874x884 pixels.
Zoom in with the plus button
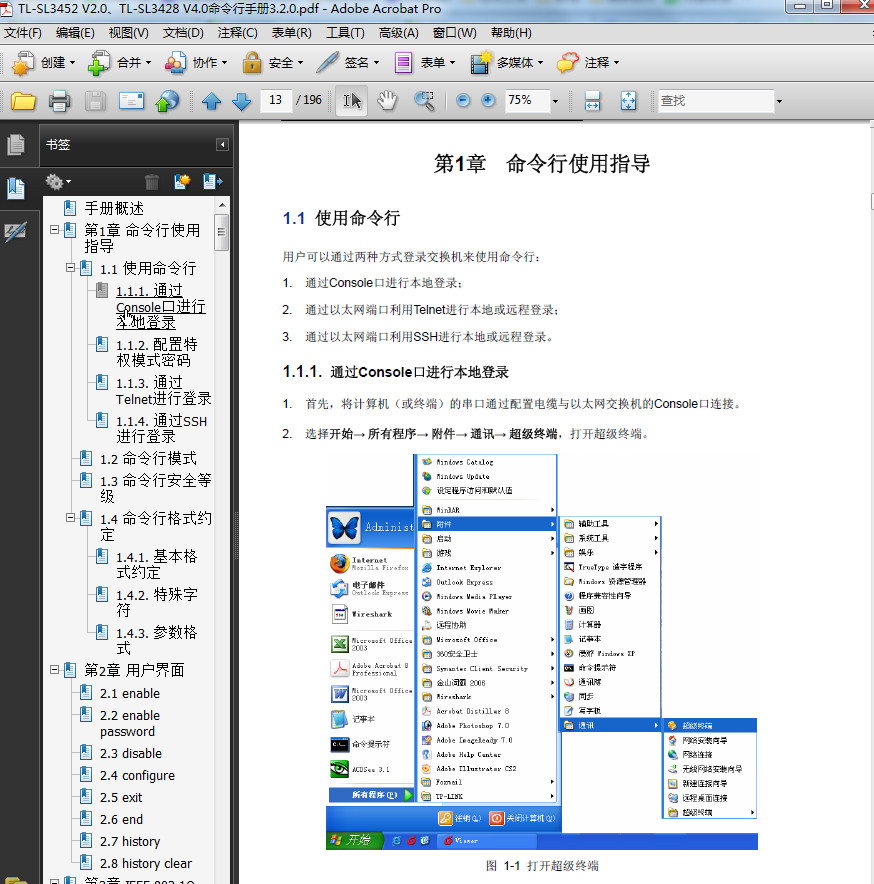(488, 100)
